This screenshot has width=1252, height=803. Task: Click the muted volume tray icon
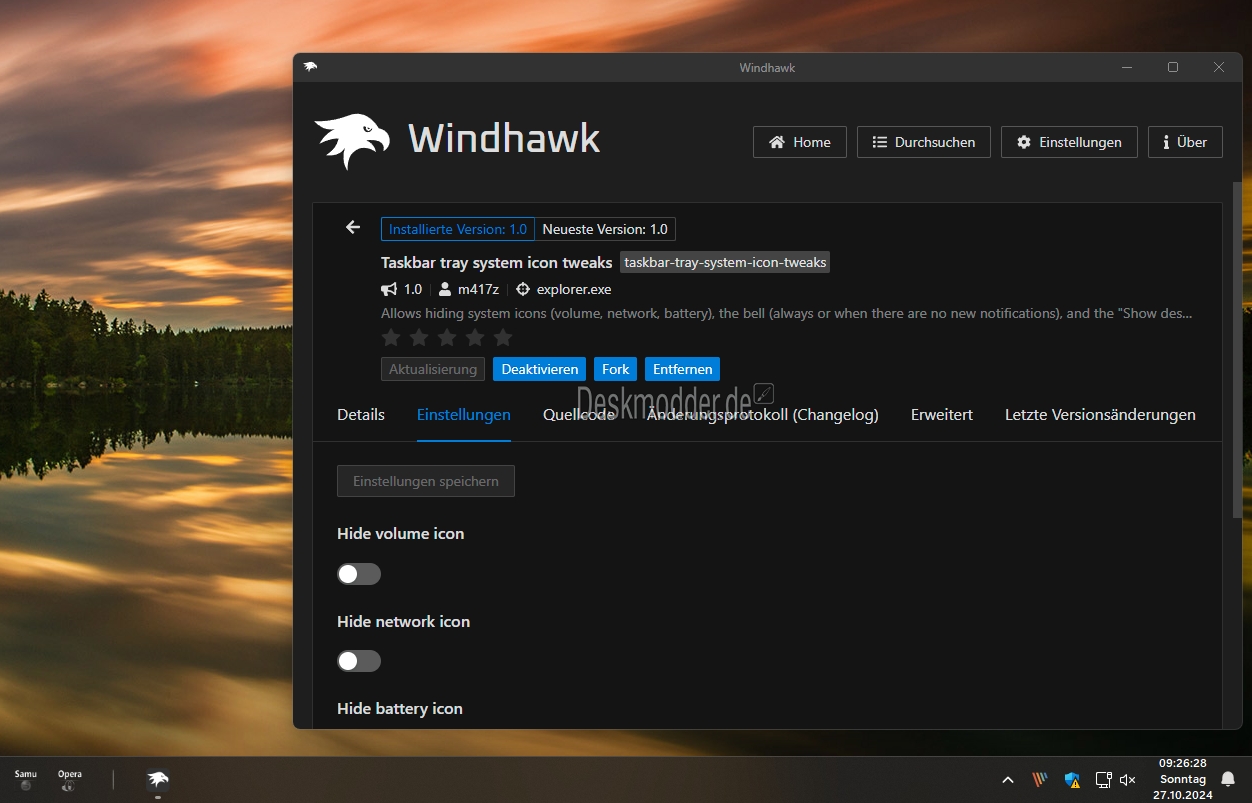click(1128, 780)
